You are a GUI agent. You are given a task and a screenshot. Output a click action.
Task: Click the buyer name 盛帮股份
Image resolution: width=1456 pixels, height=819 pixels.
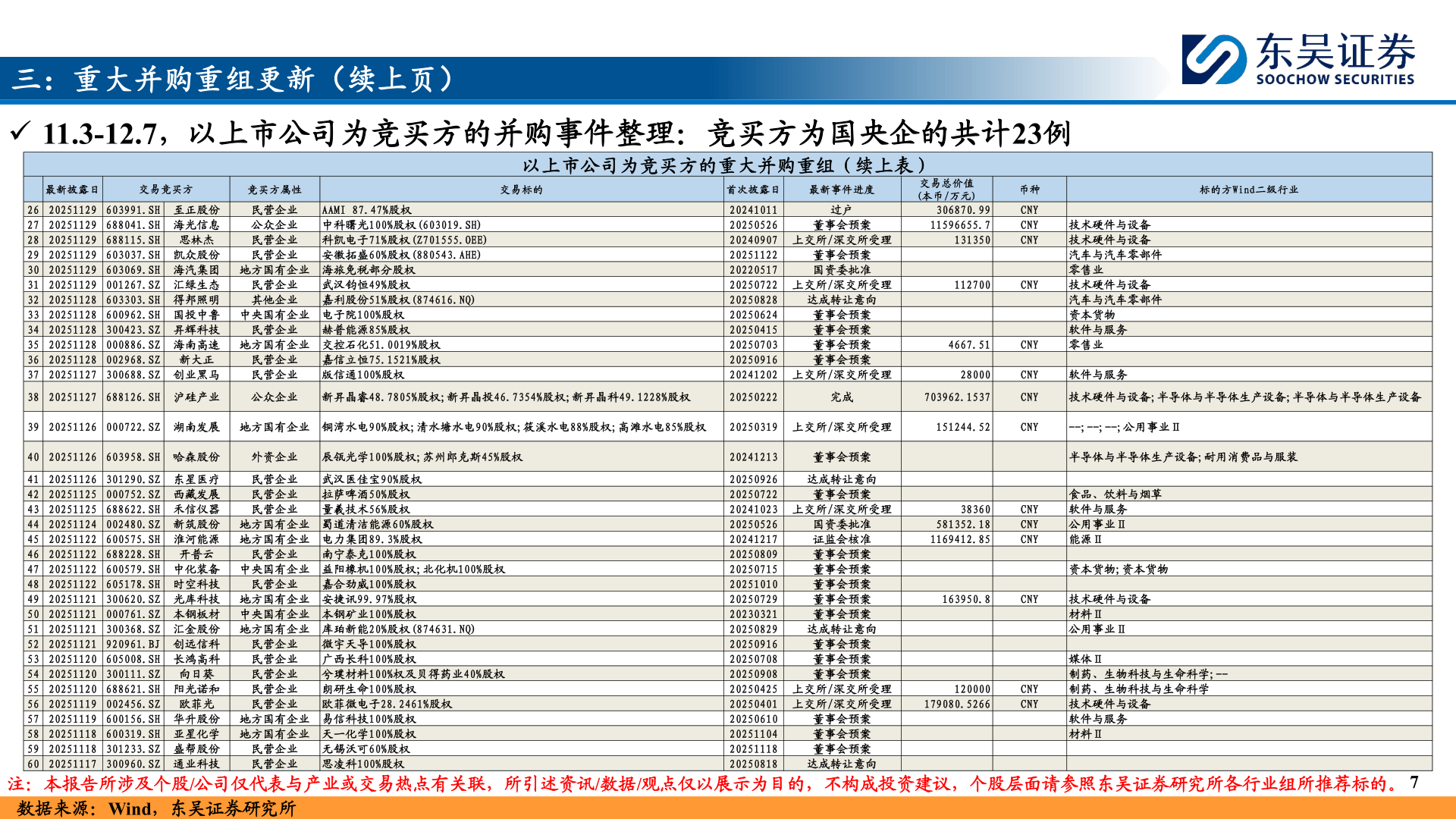pyautogui.click(x=196, y=749)
